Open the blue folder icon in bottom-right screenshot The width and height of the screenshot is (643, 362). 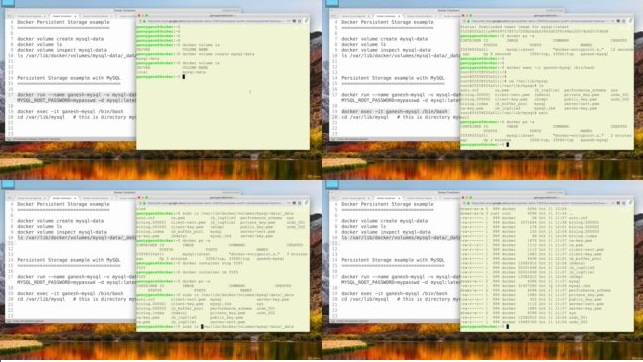(332, 185)
